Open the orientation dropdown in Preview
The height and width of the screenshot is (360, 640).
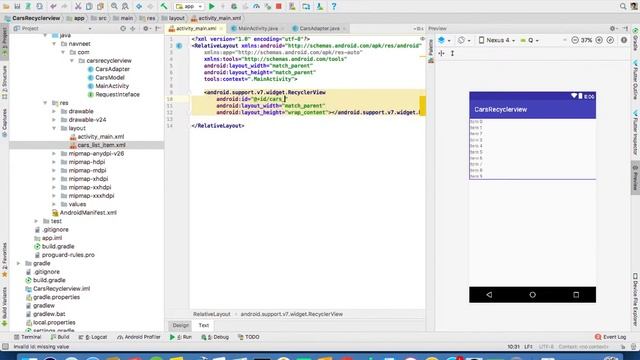[464, 40]
